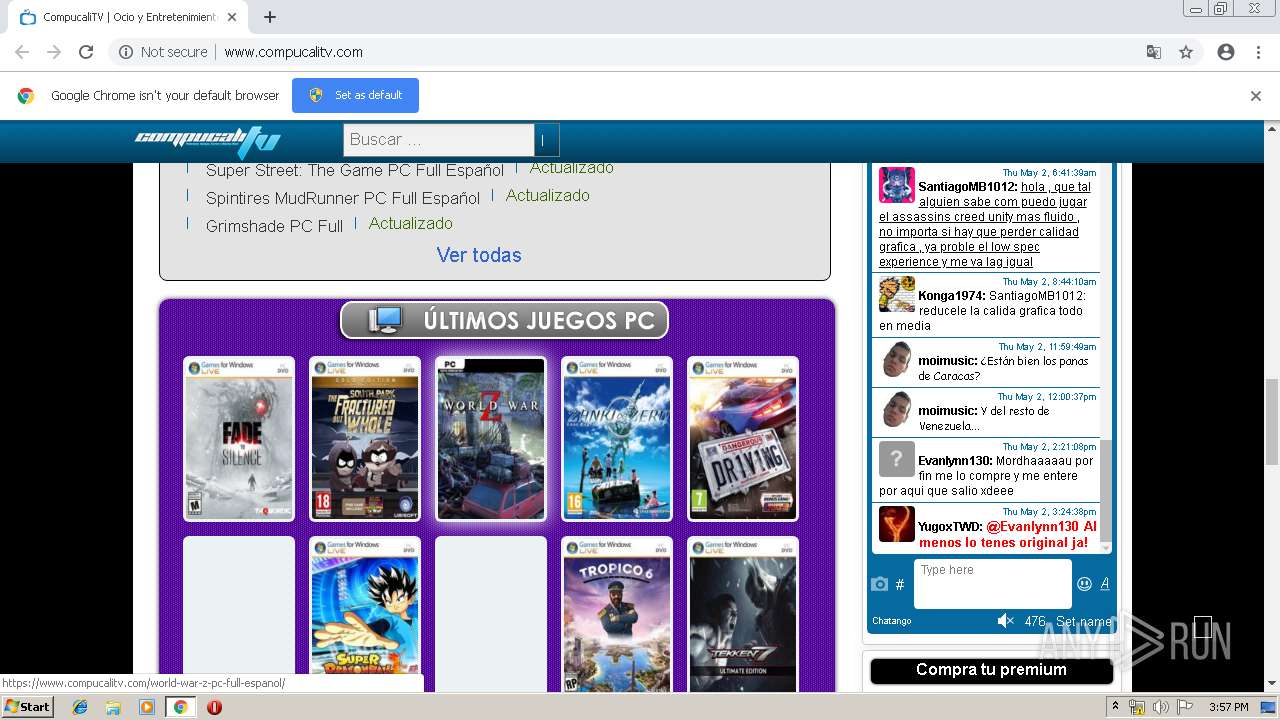Open Dangerous Driving game cover
Viewport: 1280px width, 720px height.
pos(743,439)
